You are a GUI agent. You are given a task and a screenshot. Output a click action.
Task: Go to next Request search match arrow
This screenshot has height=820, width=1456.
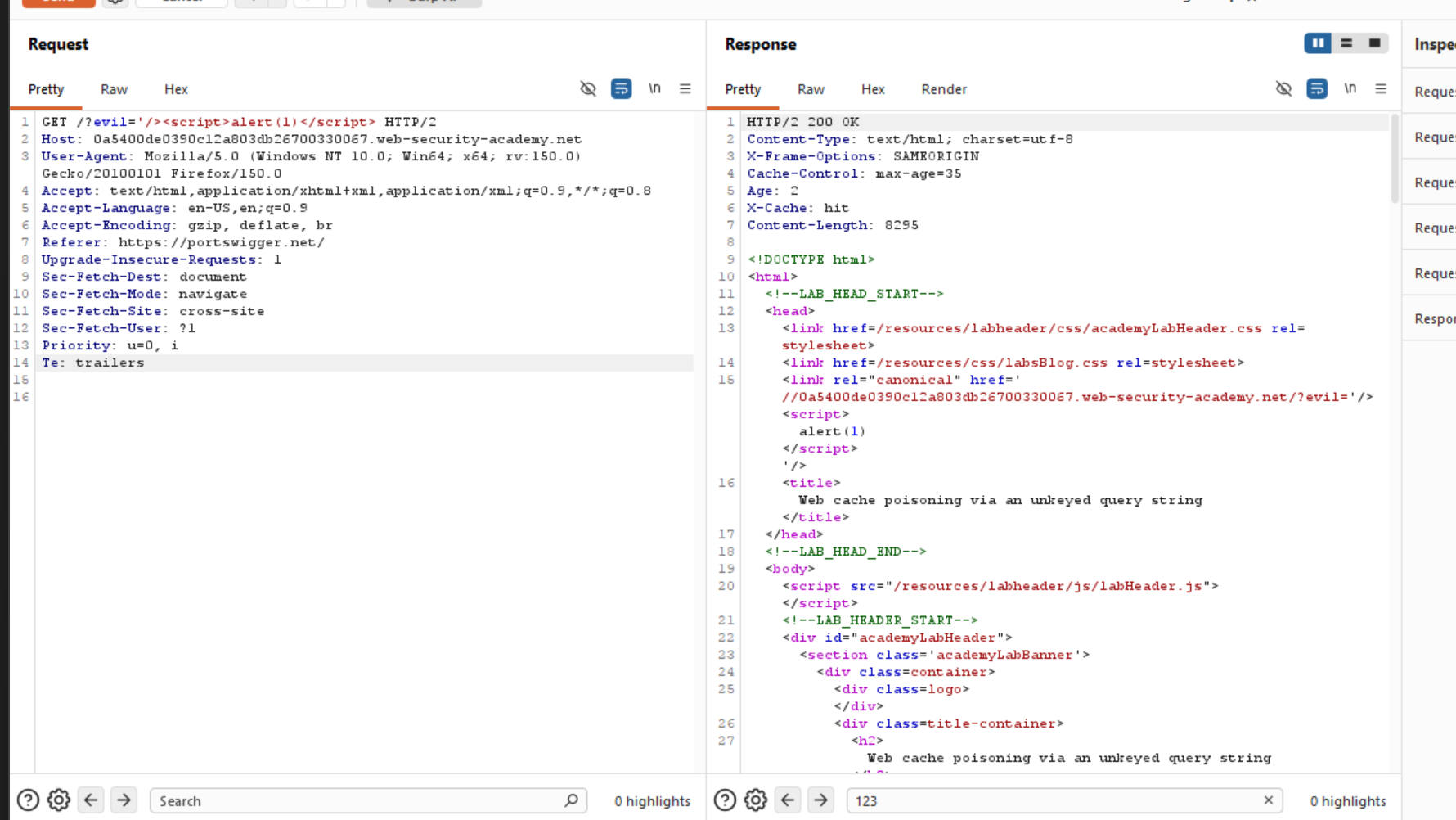point(124,800)
